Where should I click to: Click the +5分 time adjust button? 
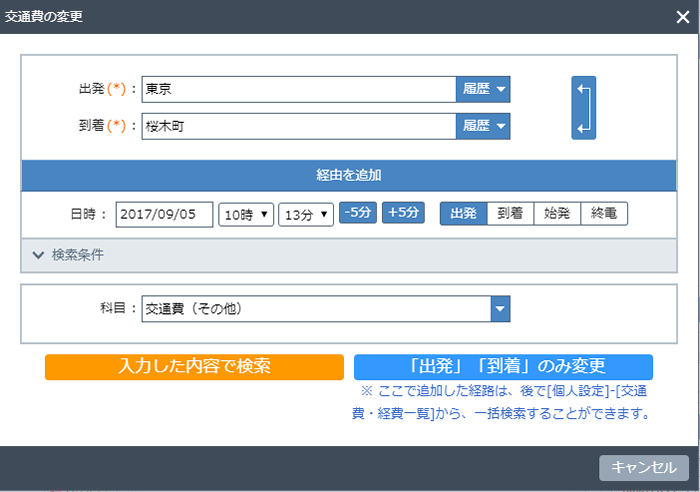[x=403, y=213]
